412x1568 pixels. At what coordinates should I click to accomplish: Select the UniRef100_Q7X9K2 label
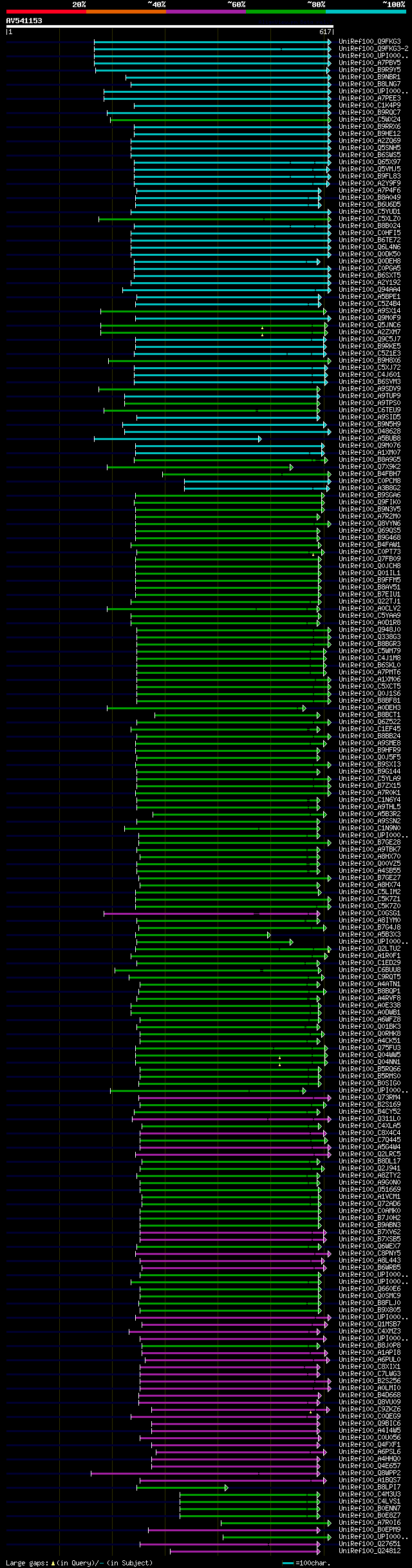tap(370, 467)
